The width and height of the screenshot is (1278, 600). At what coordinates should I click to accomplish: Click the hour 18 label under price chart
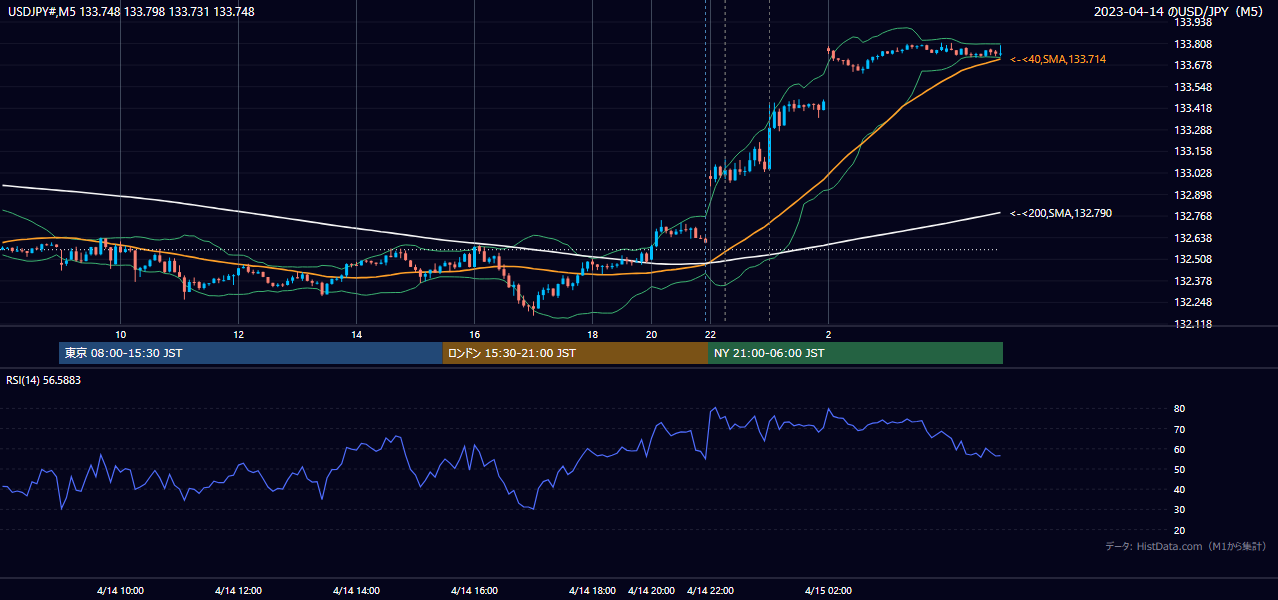pos(592,334)
